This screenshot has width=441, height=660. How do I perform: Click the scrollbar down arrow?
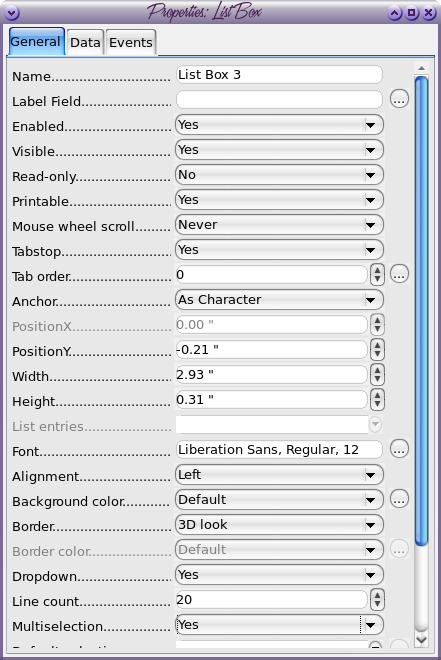click(x=421, y=640)
